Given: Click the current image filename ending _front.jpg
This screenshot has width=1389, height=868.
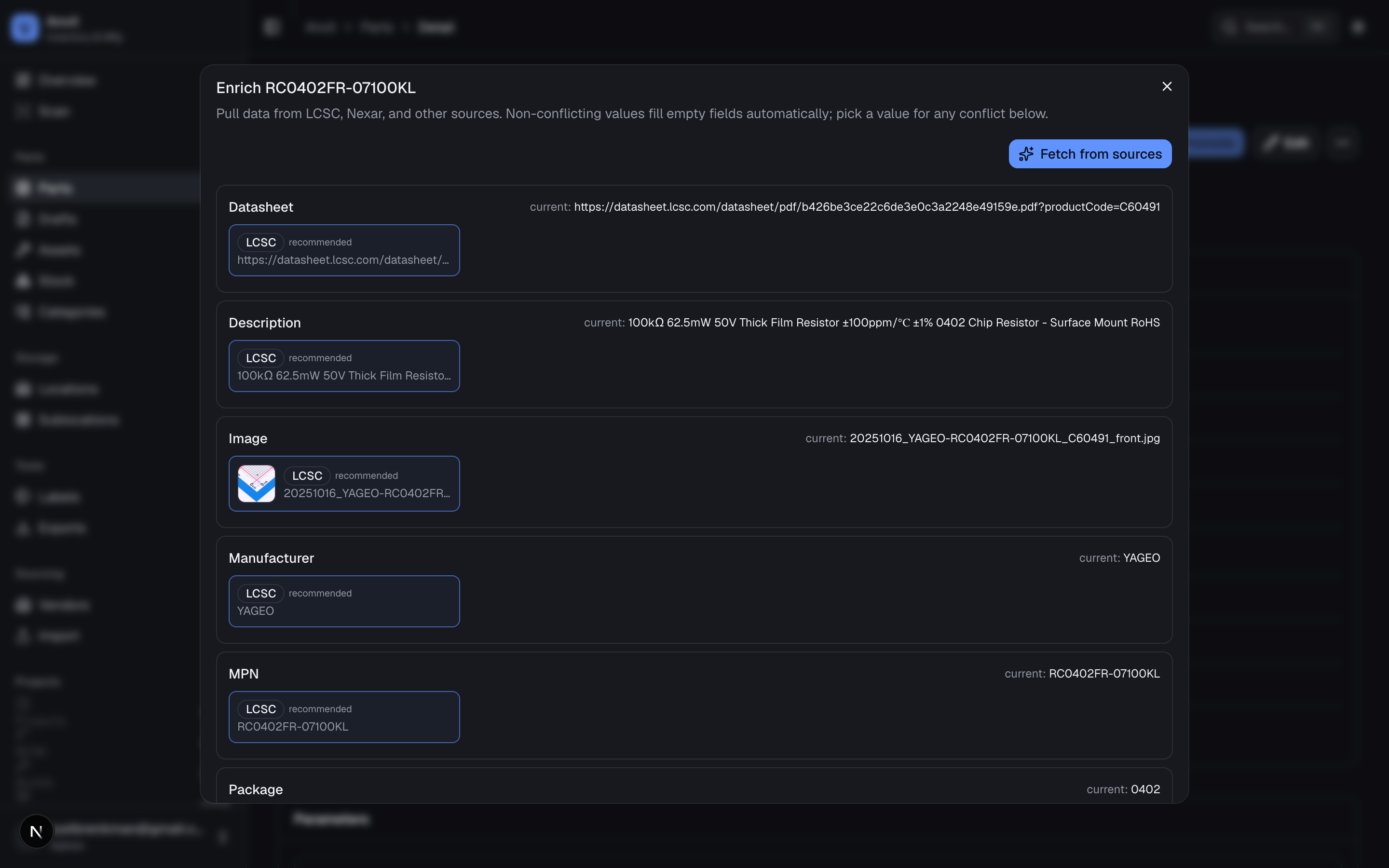Looking at the screenshot, I should pyautogui.click(x=1005, y=439).
